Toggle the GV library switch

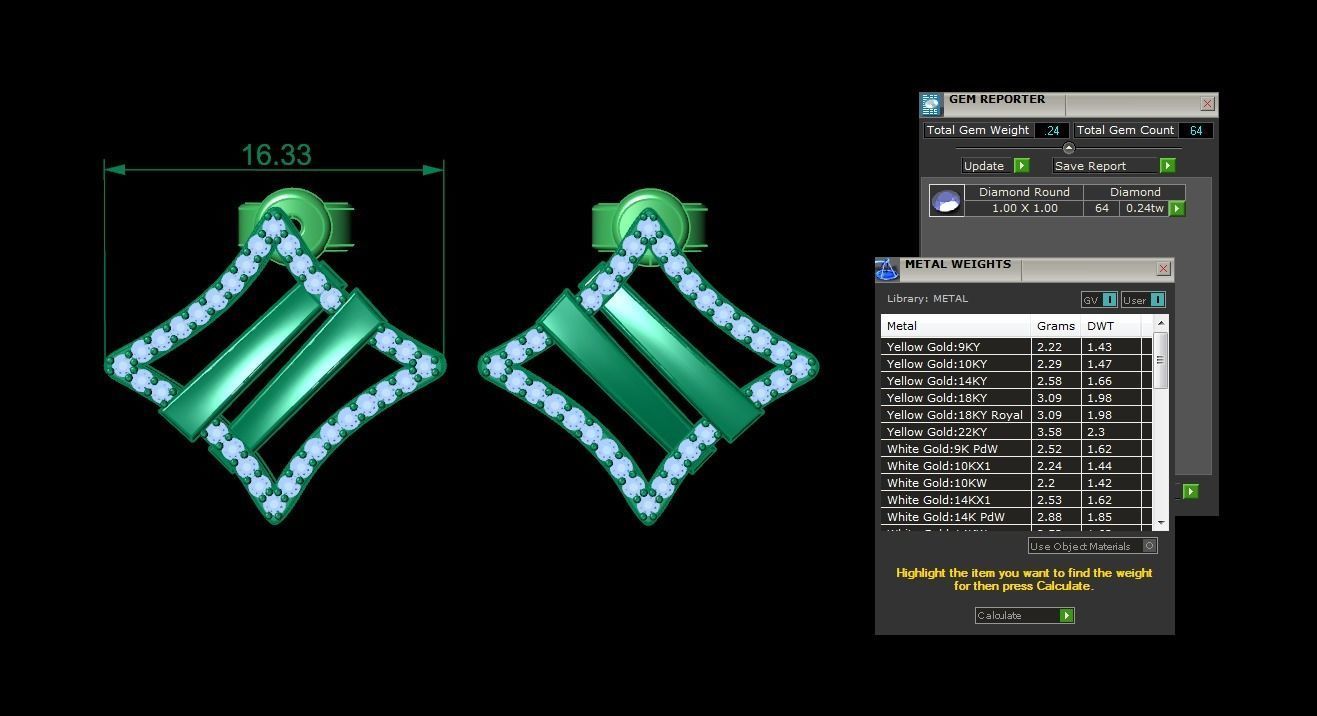(1099, 300)
